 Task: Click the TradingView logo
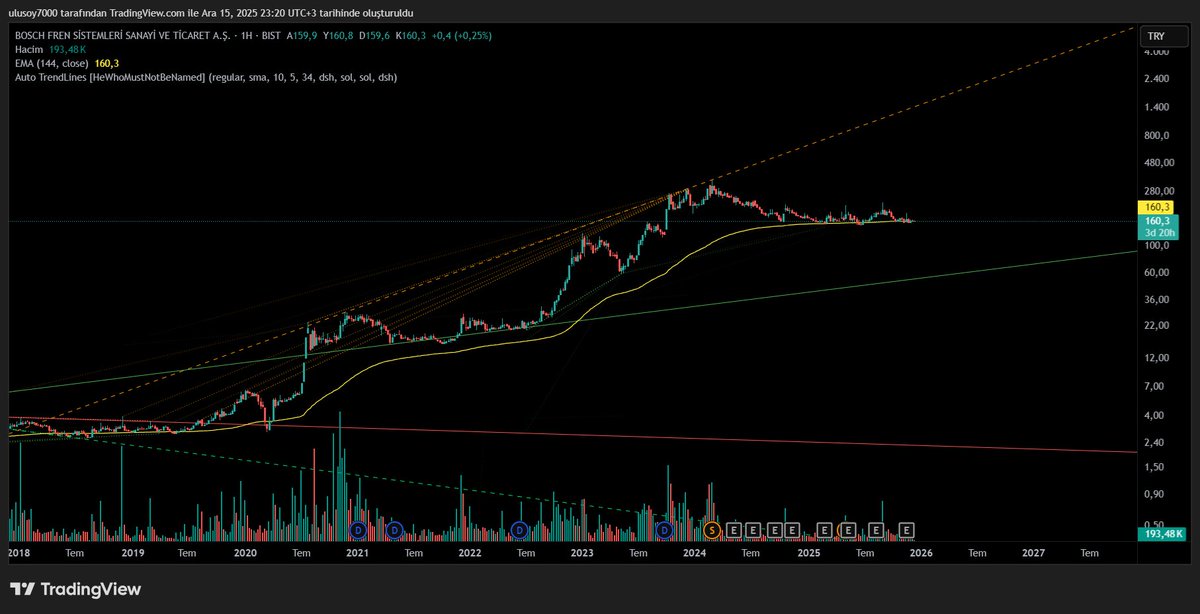[76, 590]
